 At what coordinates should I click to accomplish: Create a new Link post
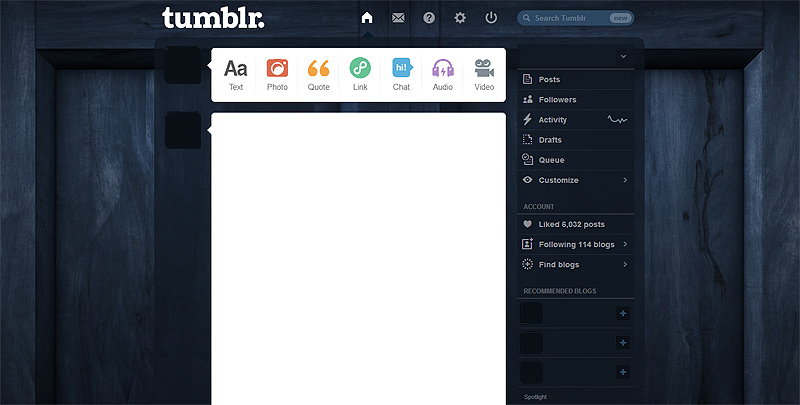coord(360,74)
